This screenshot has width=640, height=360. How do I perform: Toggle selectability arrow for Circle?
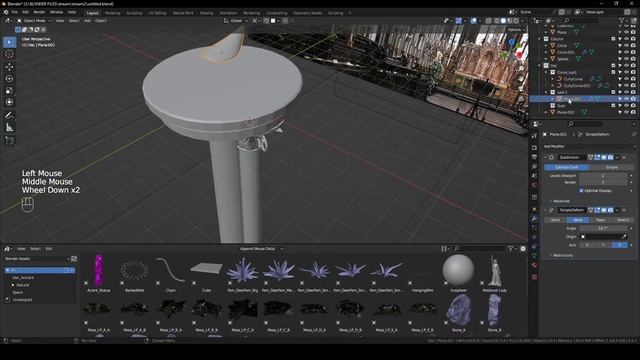pos(620,46)
